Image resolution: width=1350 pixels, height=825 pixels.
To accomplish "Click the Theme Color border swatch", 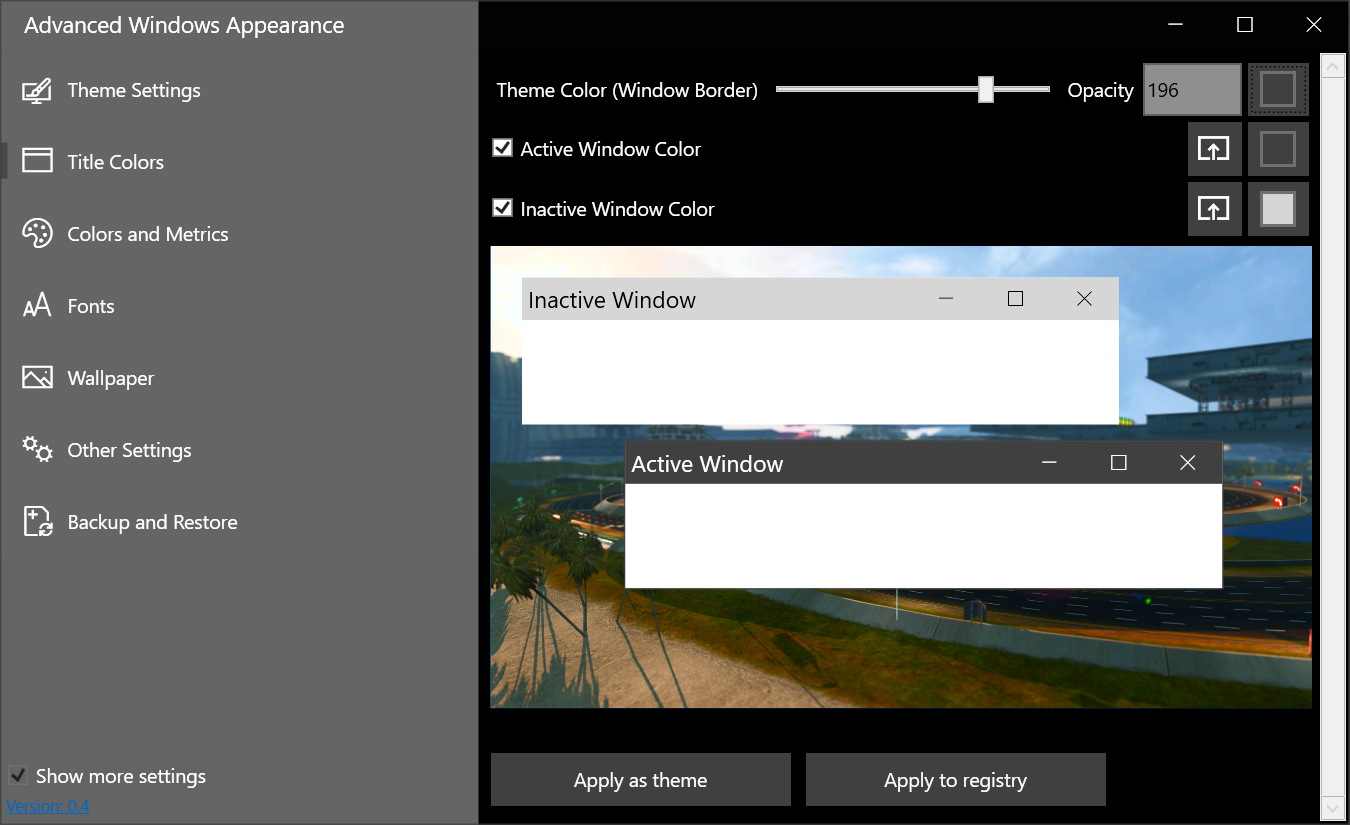I will click(1278, 89).
